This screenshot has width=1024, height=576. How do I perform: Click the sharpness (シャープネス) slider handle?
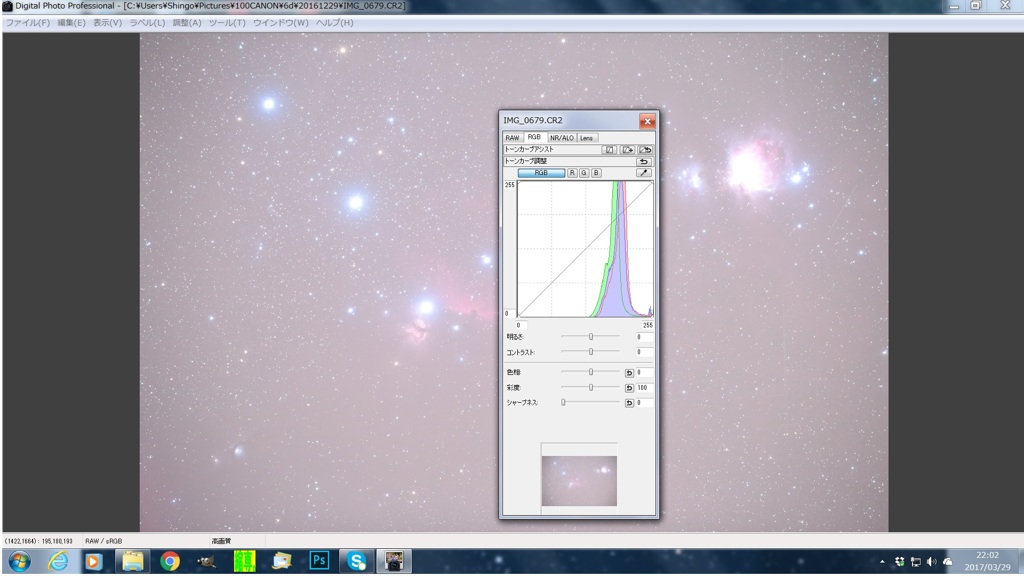[x=563, y=403]
